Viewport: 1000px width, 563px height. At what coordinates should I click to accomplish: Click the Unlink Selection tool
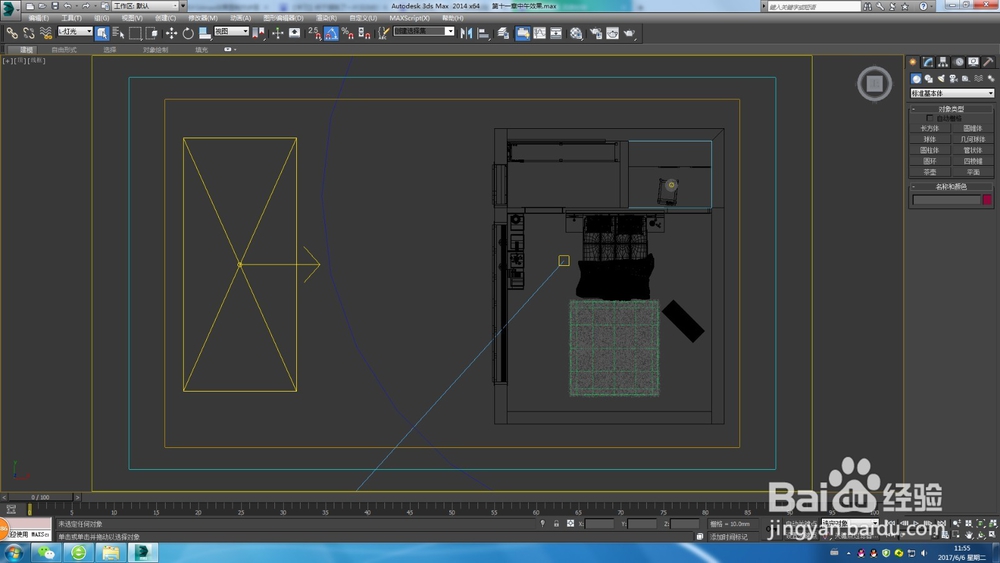29,33
